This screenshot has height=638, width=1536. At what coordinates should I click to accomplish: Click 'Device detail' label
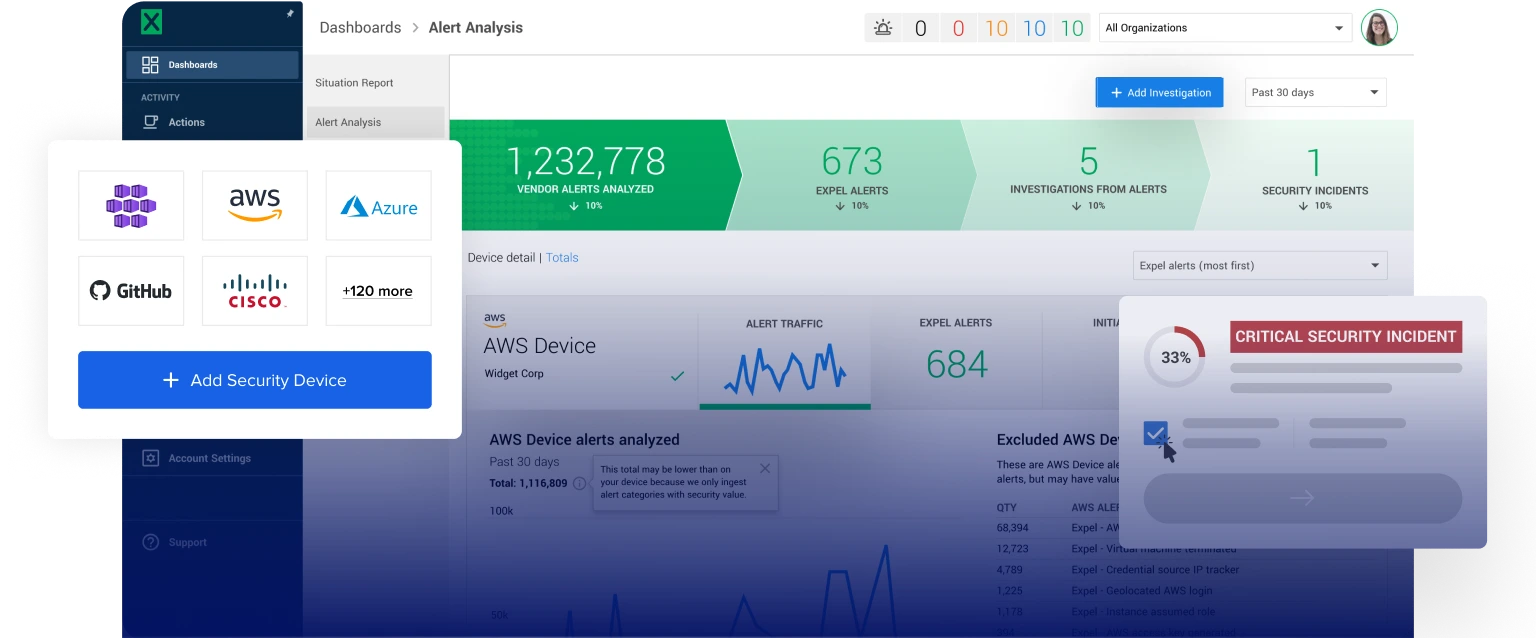click(x=501, y=258)
